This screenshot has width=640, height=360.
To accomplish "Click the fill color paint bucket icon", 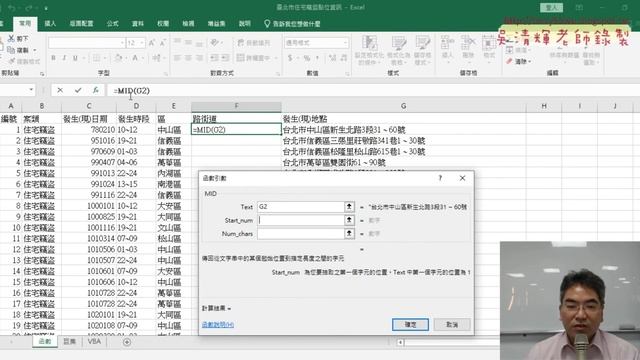I will [x=118, y=58].
